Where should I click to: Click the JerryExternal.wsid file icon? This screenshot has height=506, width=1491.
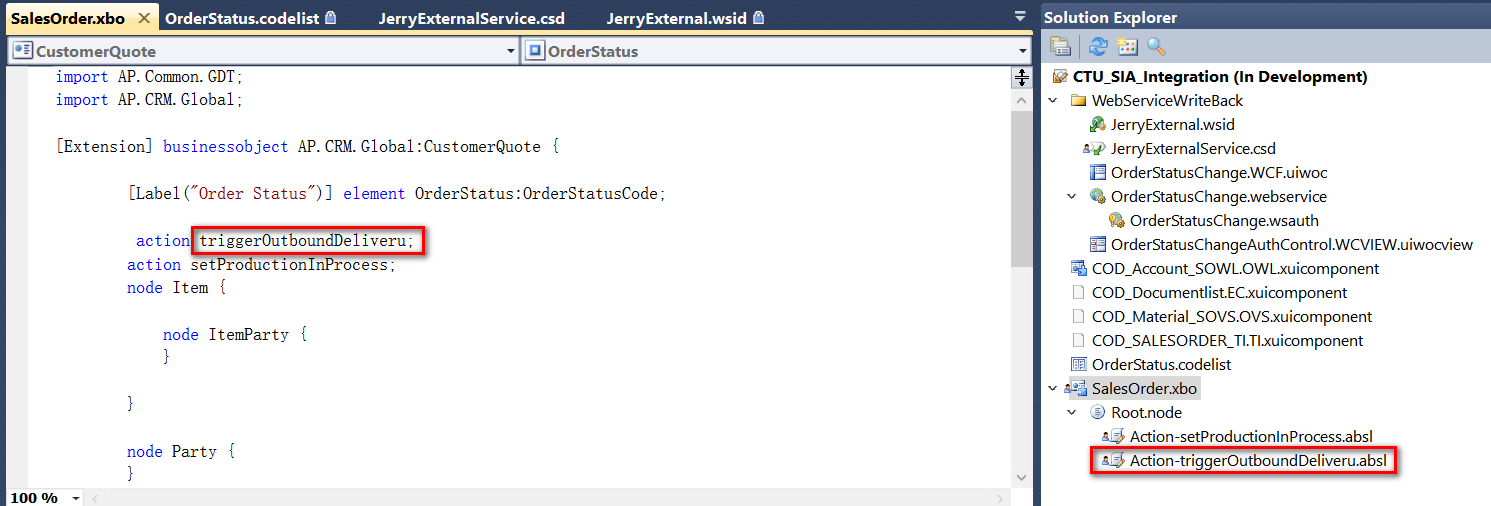click(1097, 125)
